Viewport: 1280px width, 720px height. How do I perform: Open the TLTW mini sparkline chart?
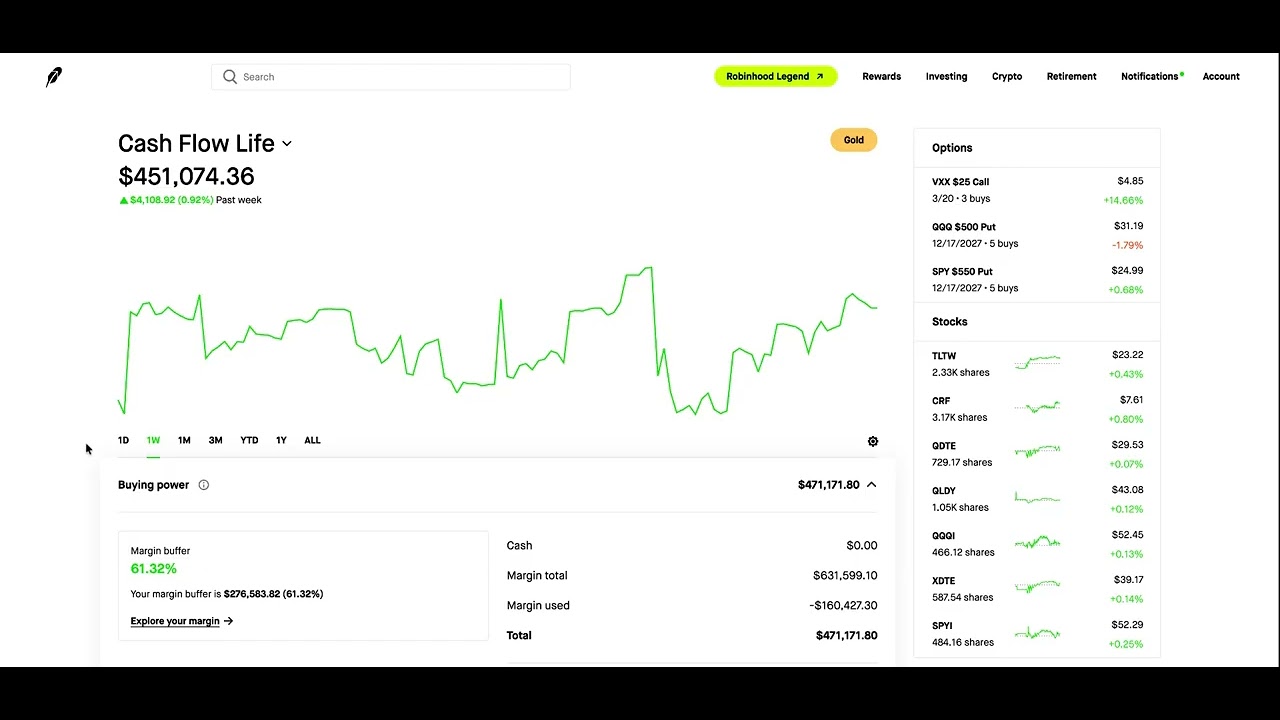[x=1037, y=362]
